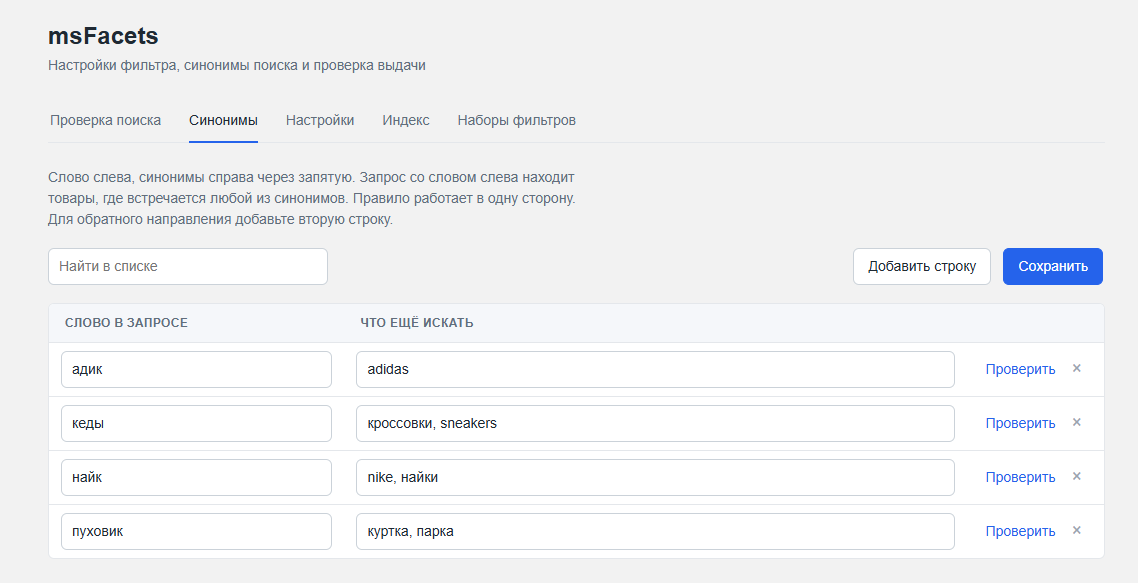Go to the Индекс tab
1138x583 pixels.
click(x=406, y=121)
